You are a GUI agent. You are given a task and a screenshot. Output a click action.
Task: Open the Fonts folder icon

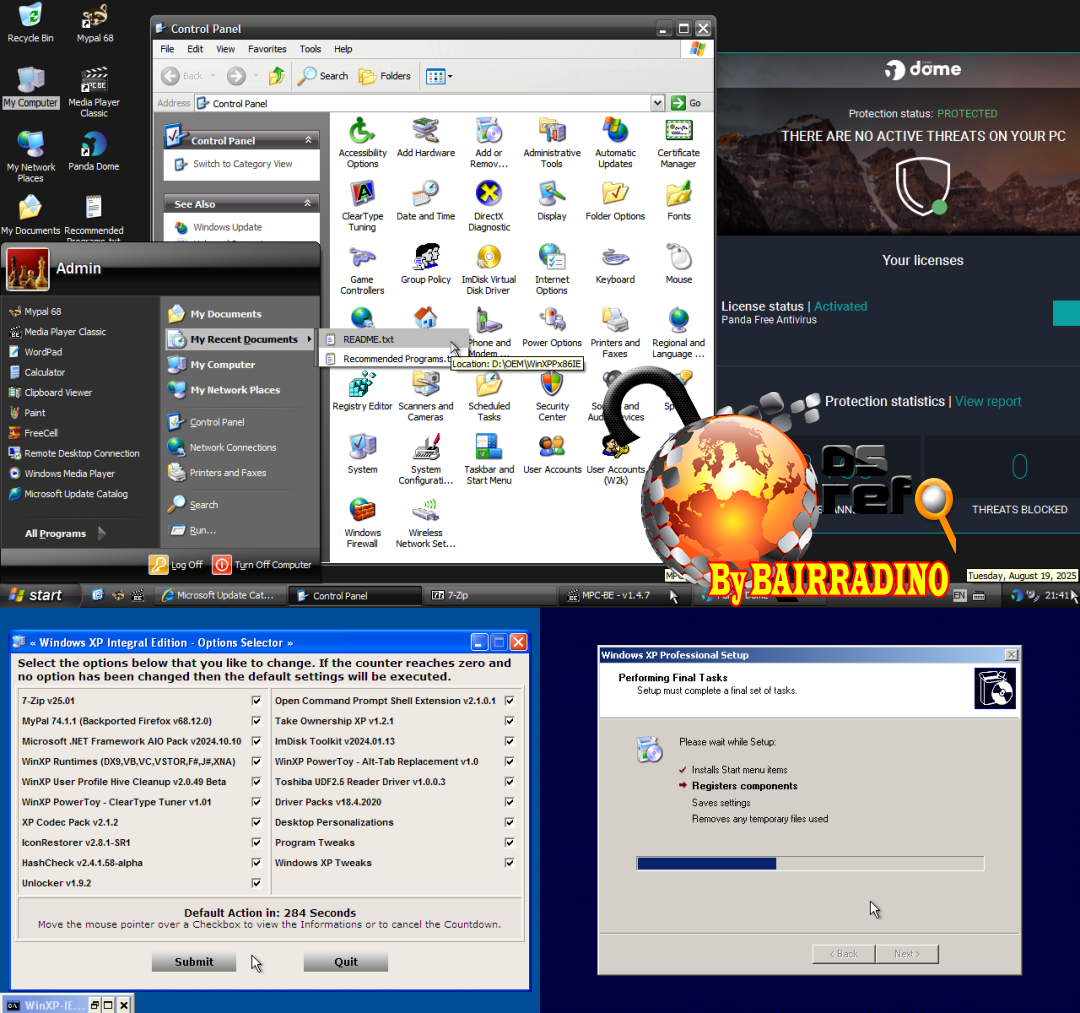coord(678,201)
